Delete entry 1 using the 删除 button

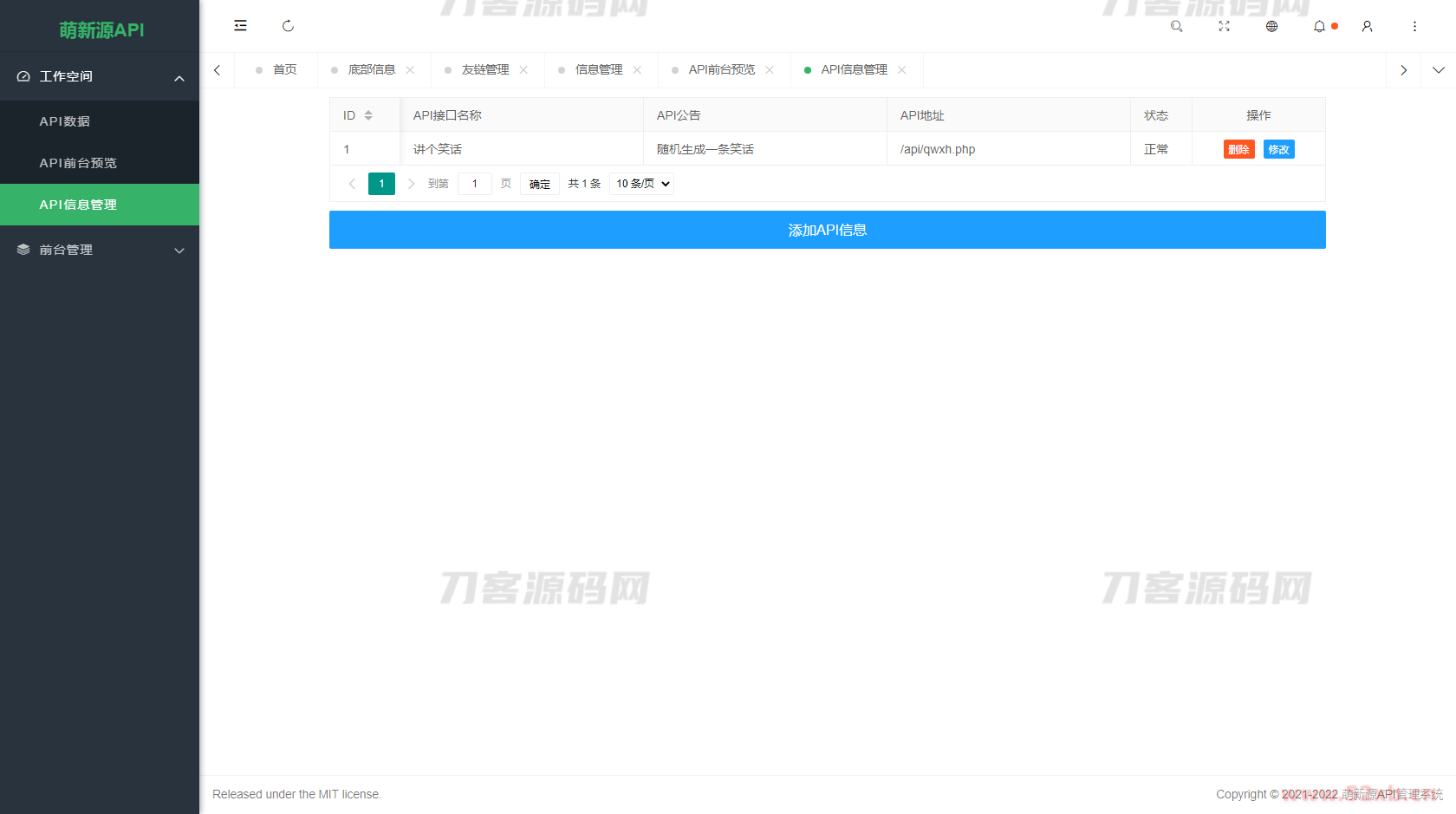[x=1238, y=149]
